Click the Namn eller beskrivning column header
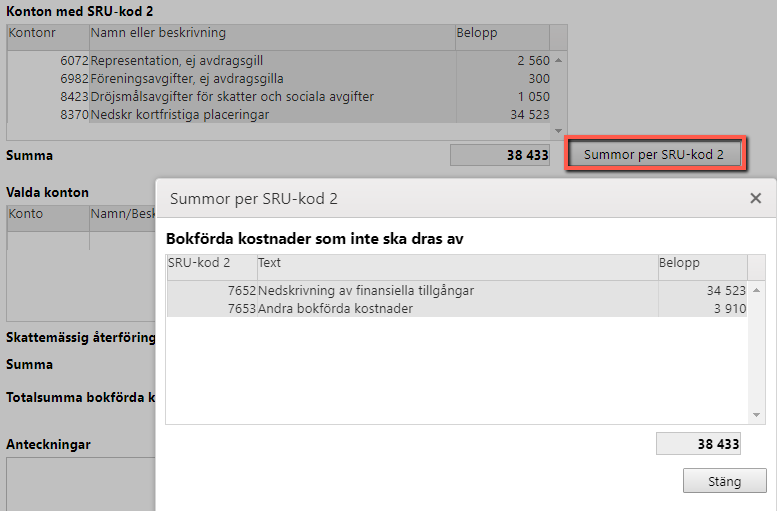777x511 pixels. pos(272,37)
